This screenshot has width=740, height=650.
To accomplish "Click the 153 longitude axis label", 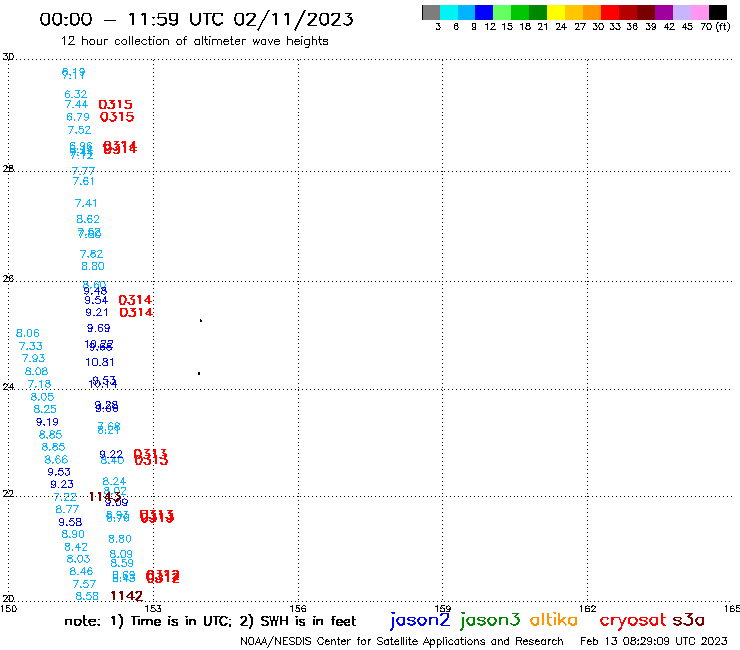I will (153, 608).
